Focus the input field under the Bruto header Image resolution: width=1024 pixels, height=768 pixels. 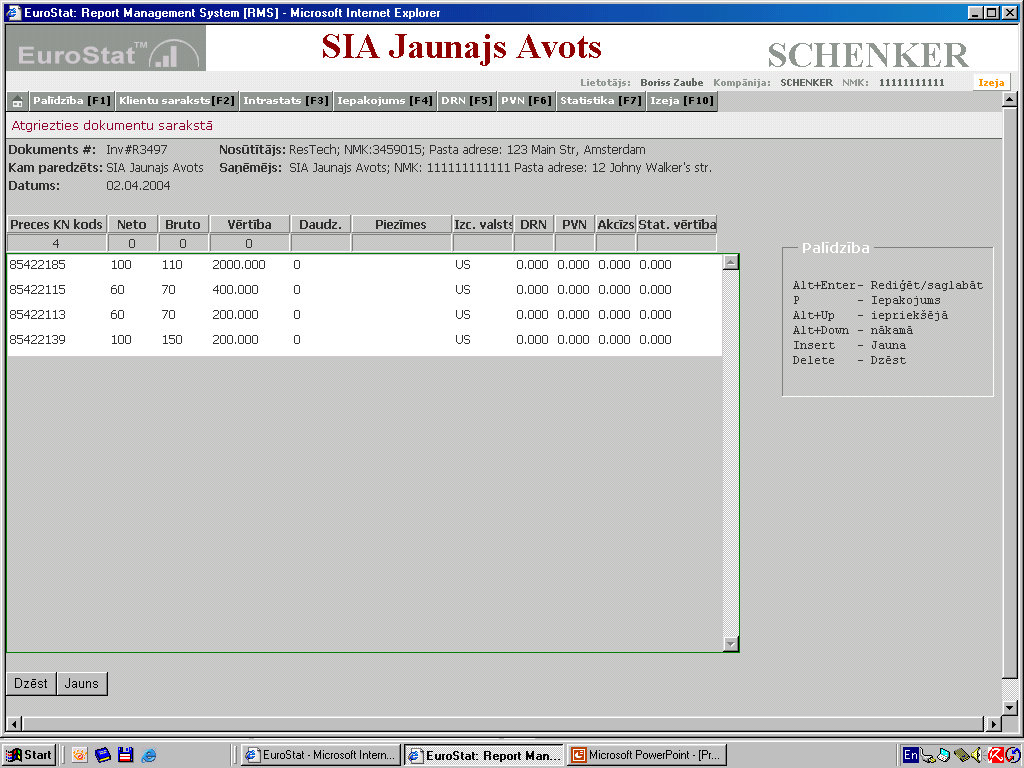pos(183,244)
